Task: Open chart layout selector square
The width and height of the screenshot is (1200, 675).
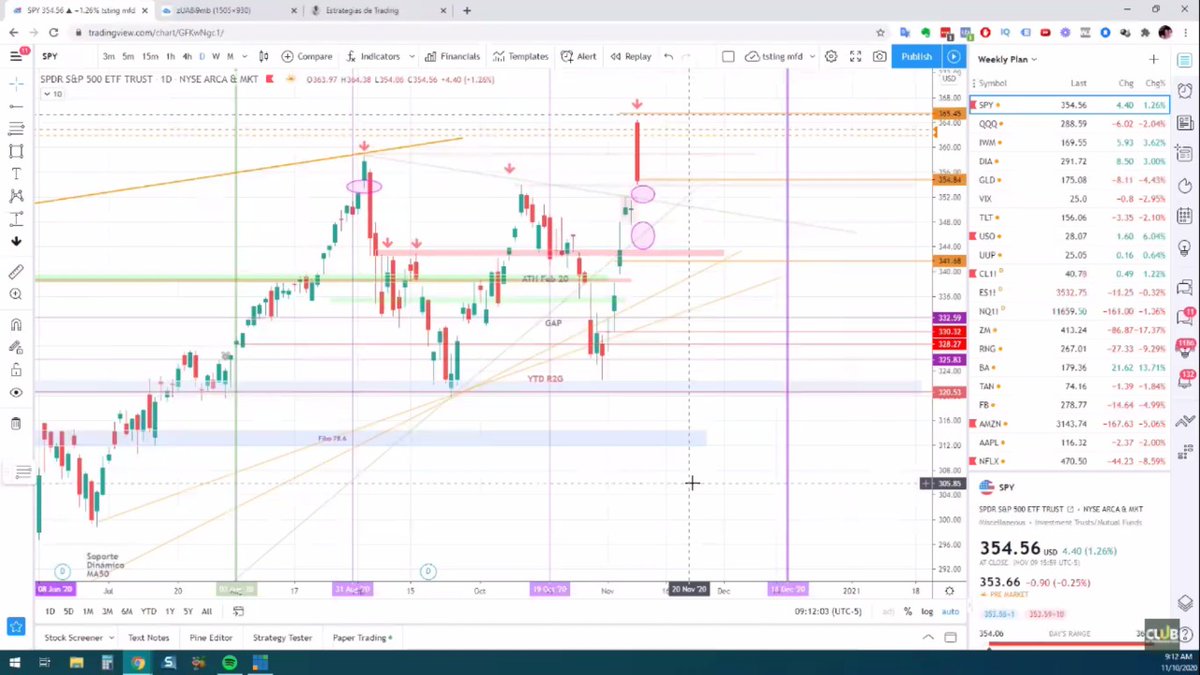Action: [728, 57]
